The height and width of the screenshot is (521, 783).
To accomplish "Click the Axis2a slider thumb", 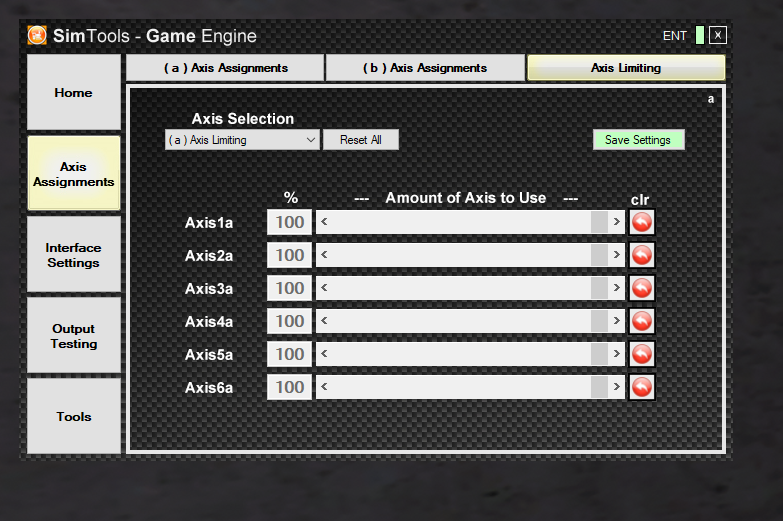I will [x=599, y=255].
